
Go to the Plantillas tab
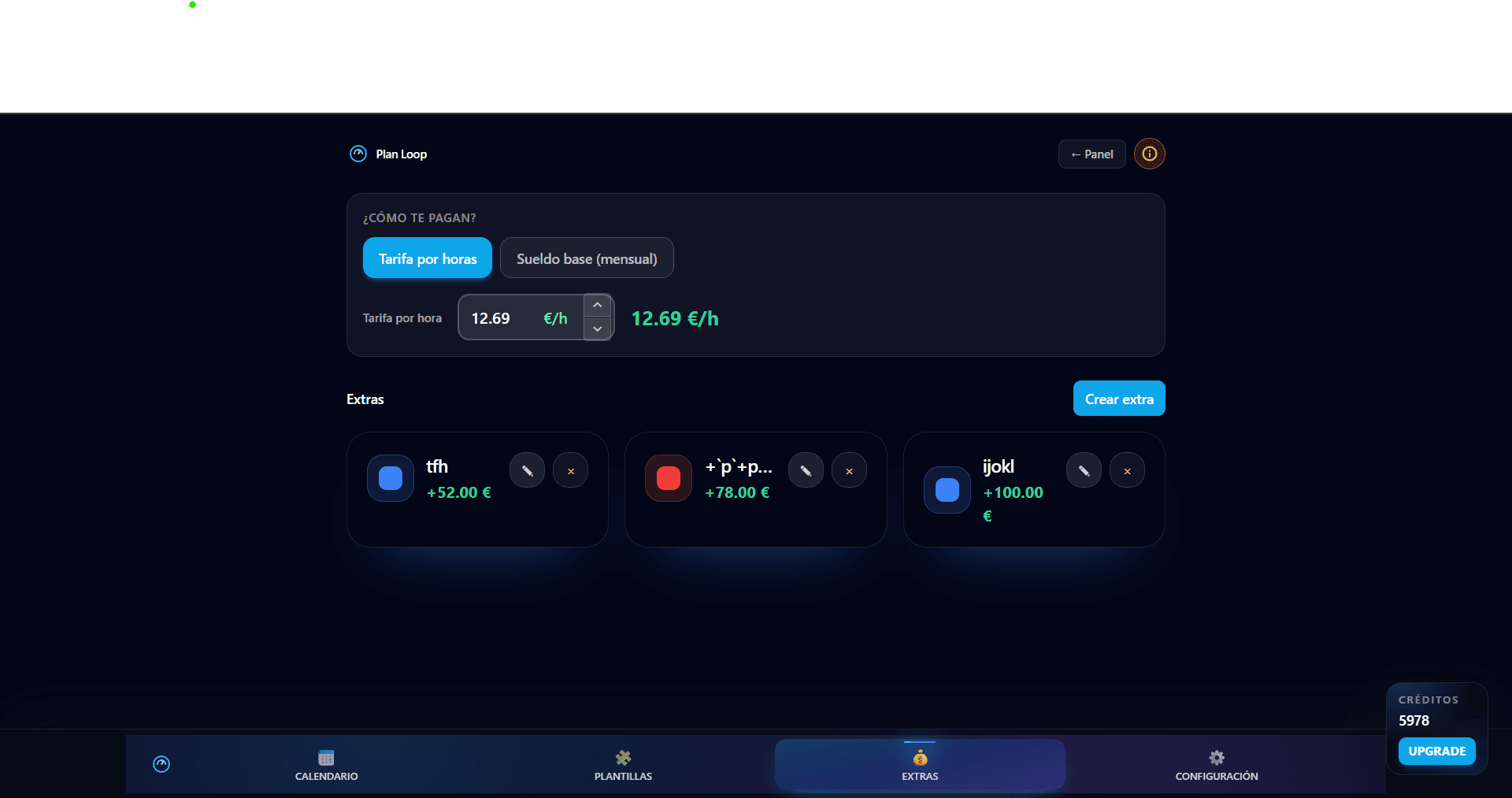[x=623, y=765]
